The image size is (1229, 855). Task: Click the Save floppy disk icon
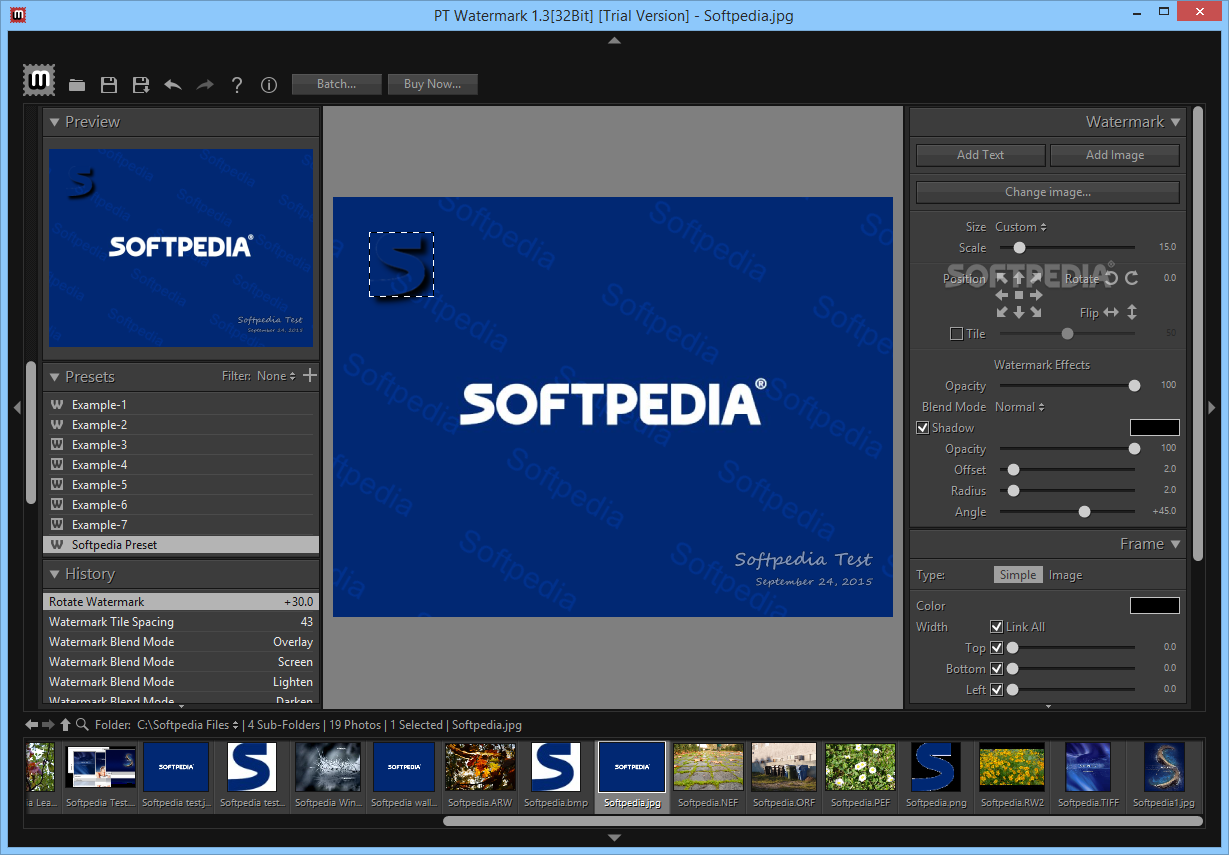tap(109, 85)
